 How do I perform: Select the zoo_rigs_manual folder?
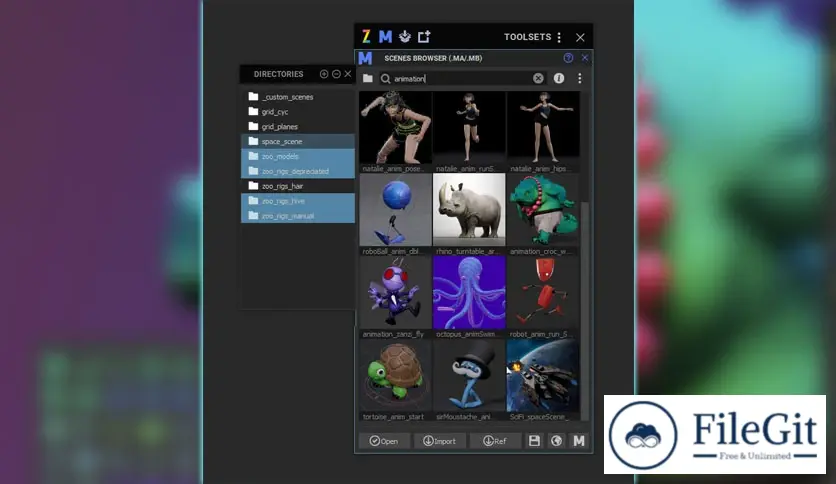click(298, 216)
